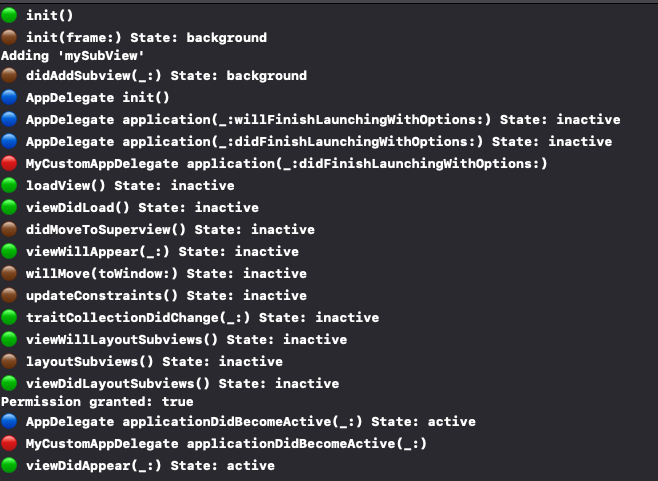Click the willFinishLaunchingWithOptions log text
The image size is (658, 481).
tap(323, 120)
